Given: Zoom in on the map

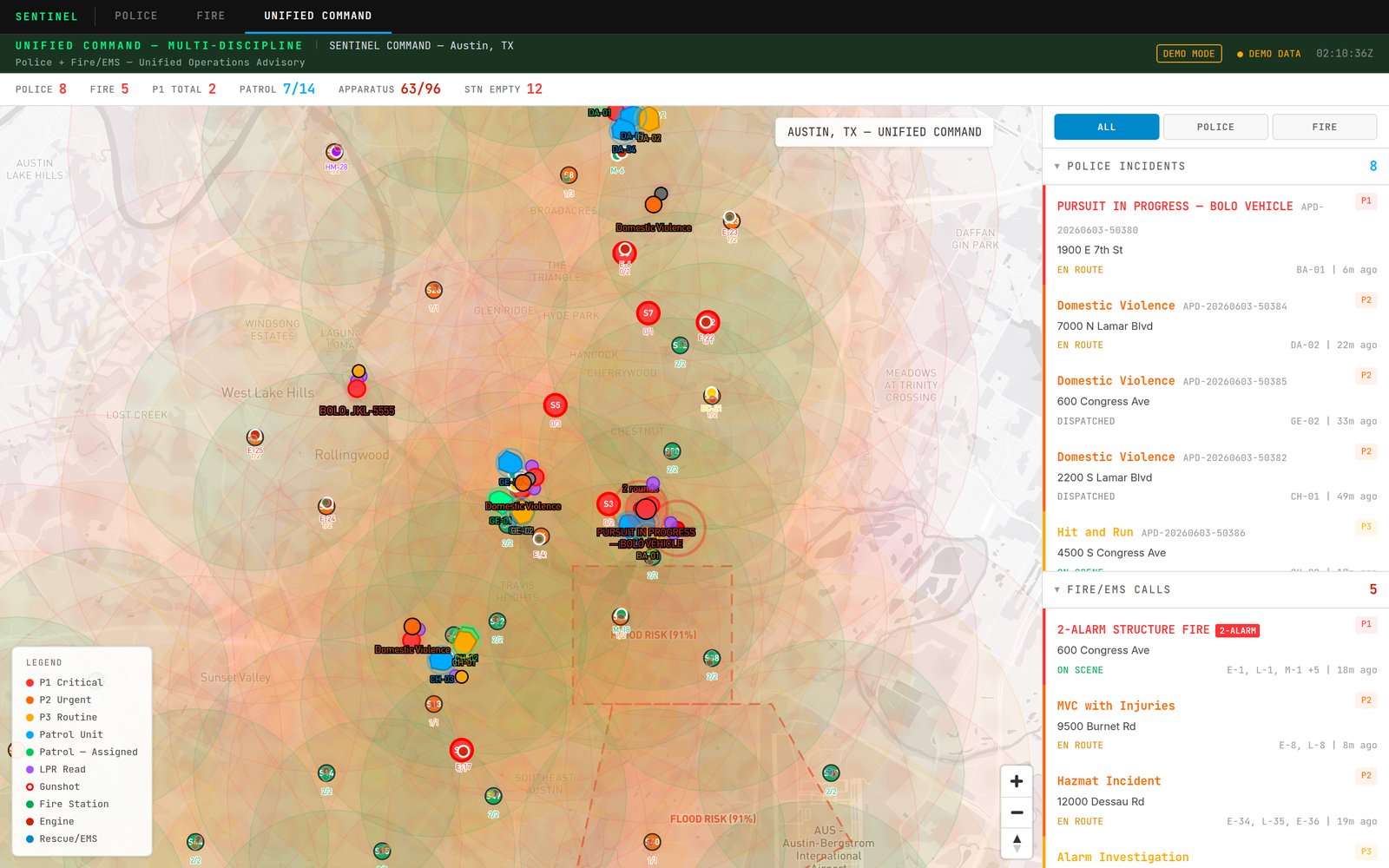Looking at the screenshot, I should pos(1017,781).
